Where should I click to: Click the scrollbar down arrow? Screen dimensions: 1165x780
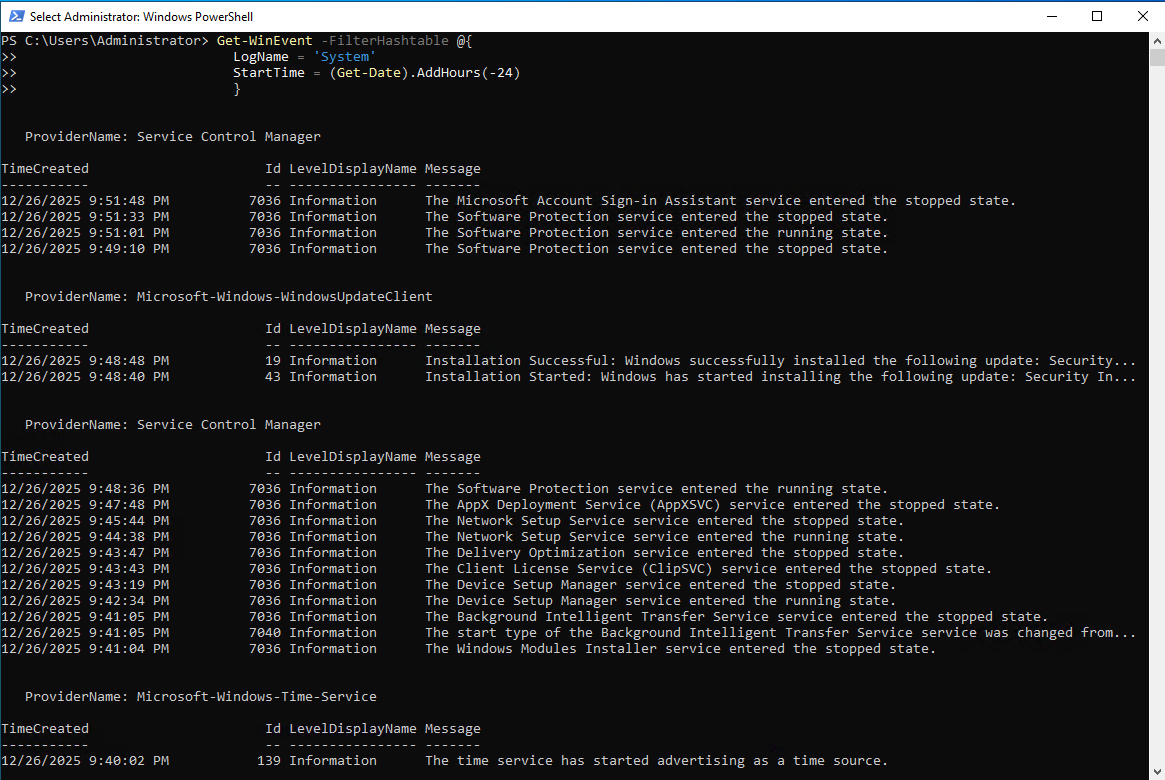coord(1156,771)
